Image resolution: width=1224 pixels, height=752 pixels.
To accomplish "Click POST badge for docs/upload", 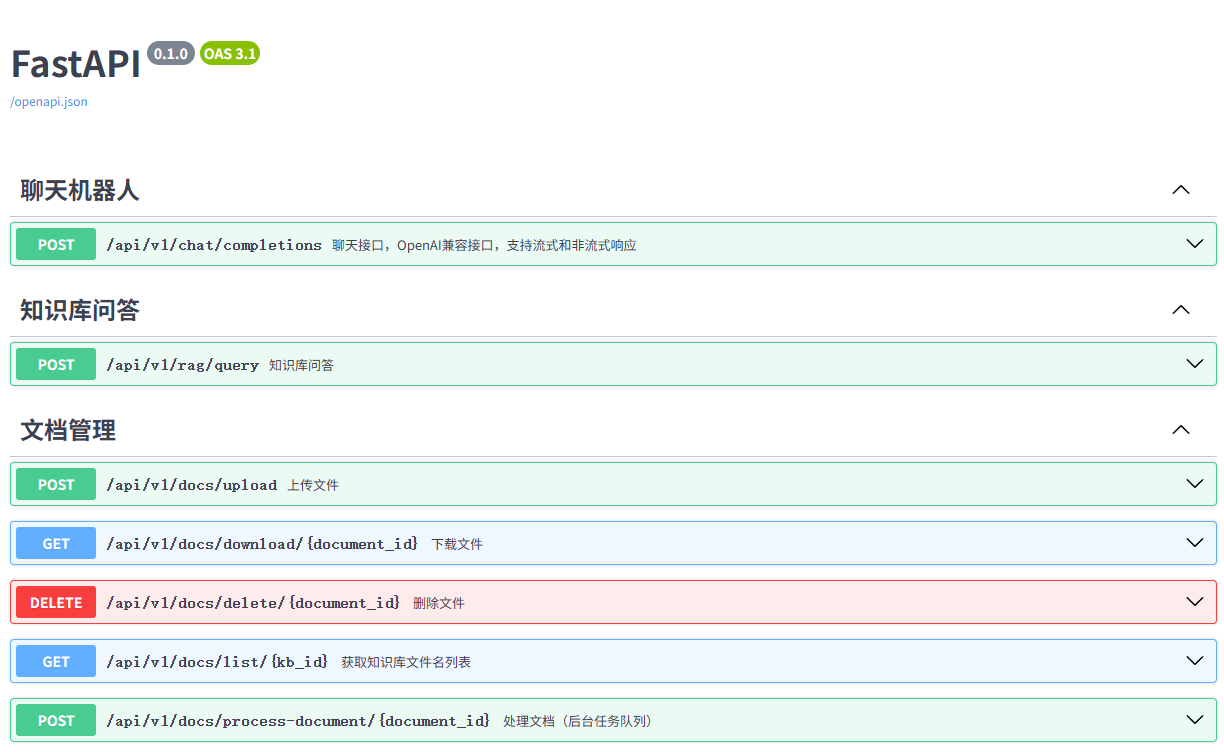I will point(56,484).
